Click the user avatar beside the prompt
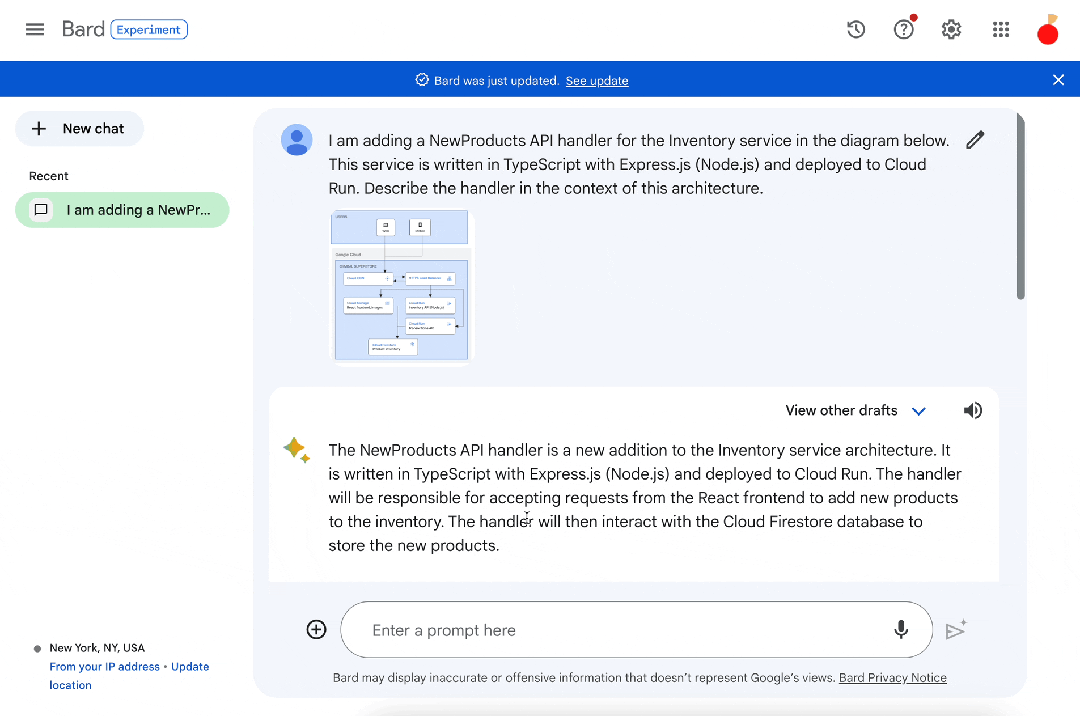The width and height of the screenshot is (1080, 716). [297, 140]
